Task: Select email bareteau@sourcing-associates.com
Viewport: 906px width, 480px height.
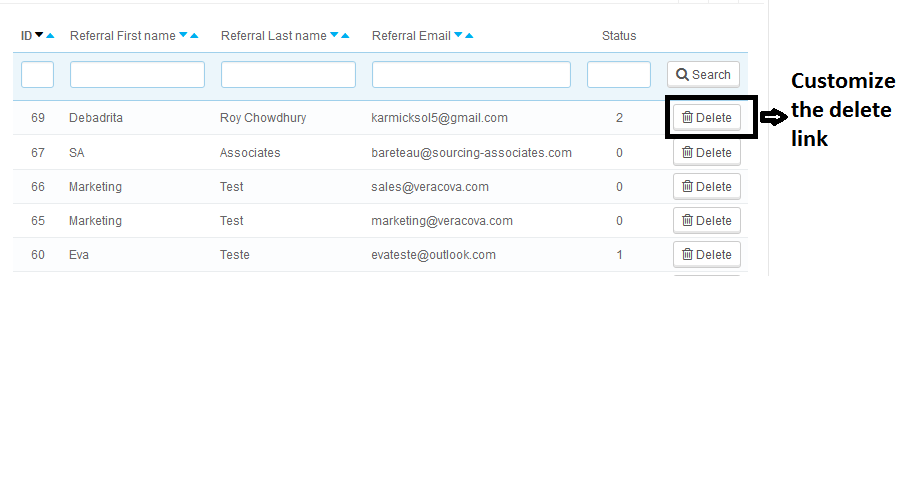Action: tap(471, 152)
